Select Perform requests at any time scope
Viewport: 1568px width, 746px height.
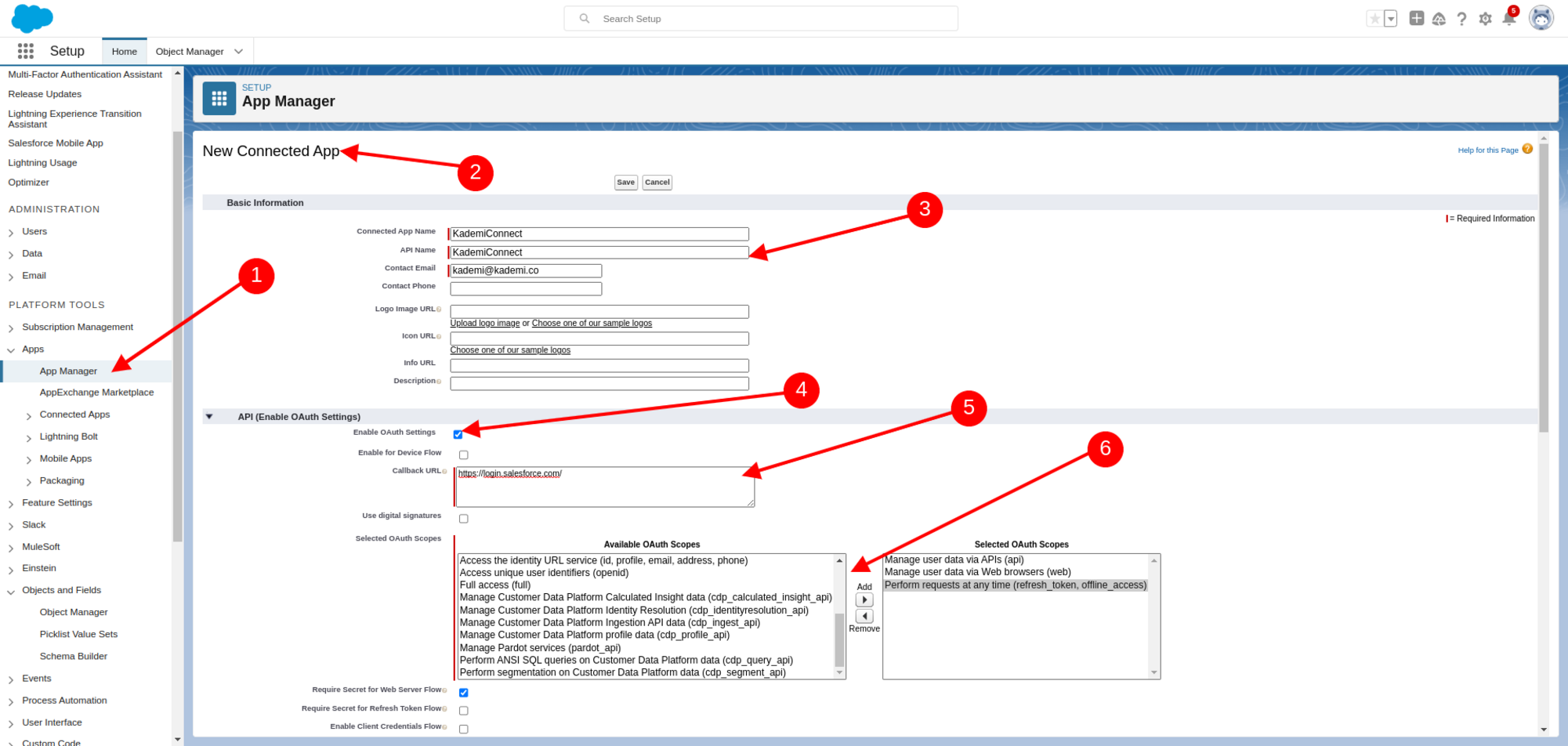click(1016, 585)
